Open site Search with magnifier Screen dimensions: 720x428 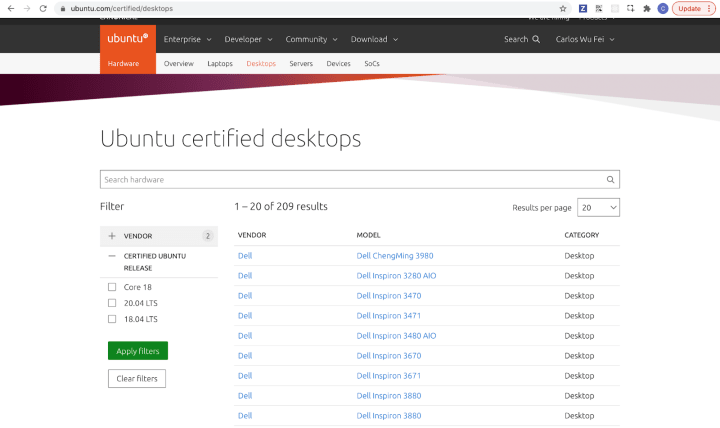[x=522, y=39]
